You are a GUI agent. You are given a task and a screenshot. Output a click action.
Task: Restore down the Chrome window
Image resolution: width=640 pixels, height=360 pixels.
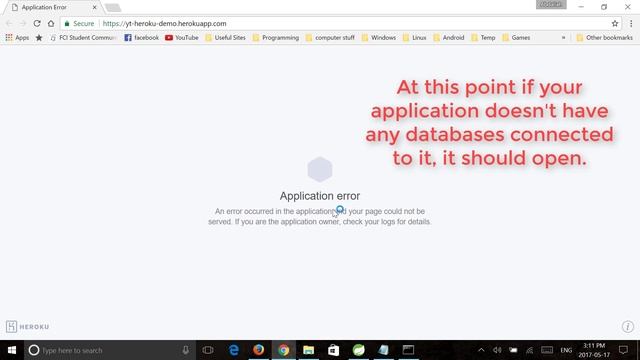604,7
